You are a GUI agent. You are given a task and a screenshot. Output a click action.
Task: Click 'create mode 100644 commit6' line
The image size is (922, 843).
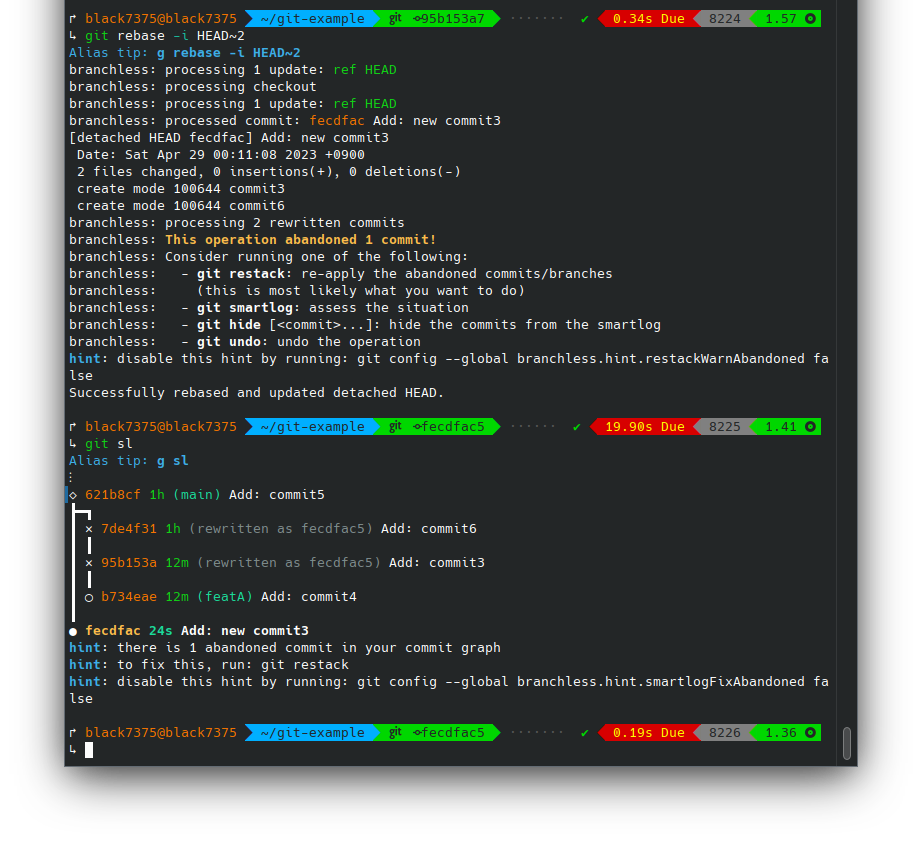[181, 206]
